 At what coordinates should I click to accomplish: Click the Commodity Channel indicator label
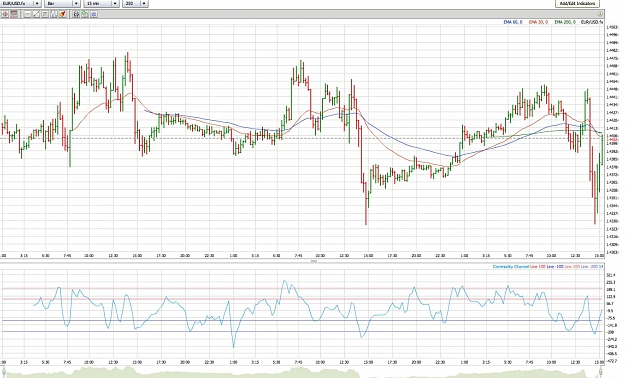511,267
